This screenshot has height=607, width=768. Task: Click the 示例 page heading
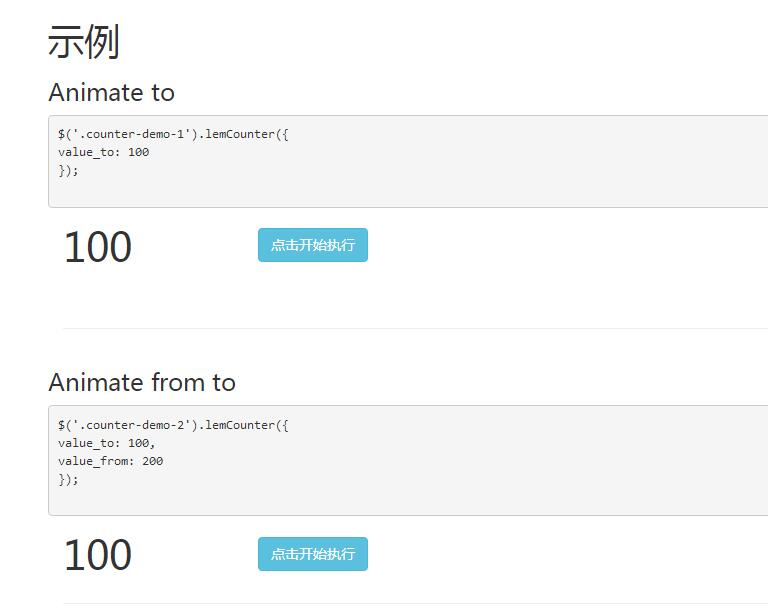[84, 43]
